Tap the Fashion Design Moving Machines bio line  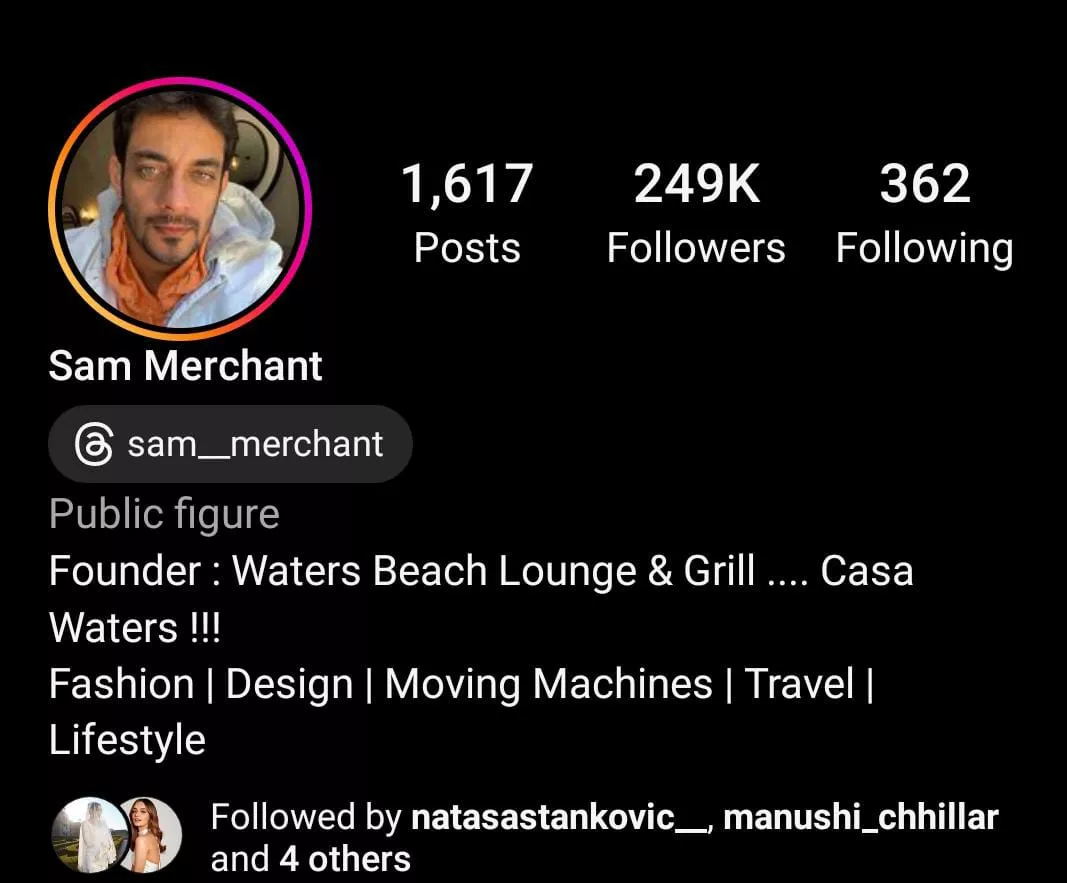click(461, 712)
